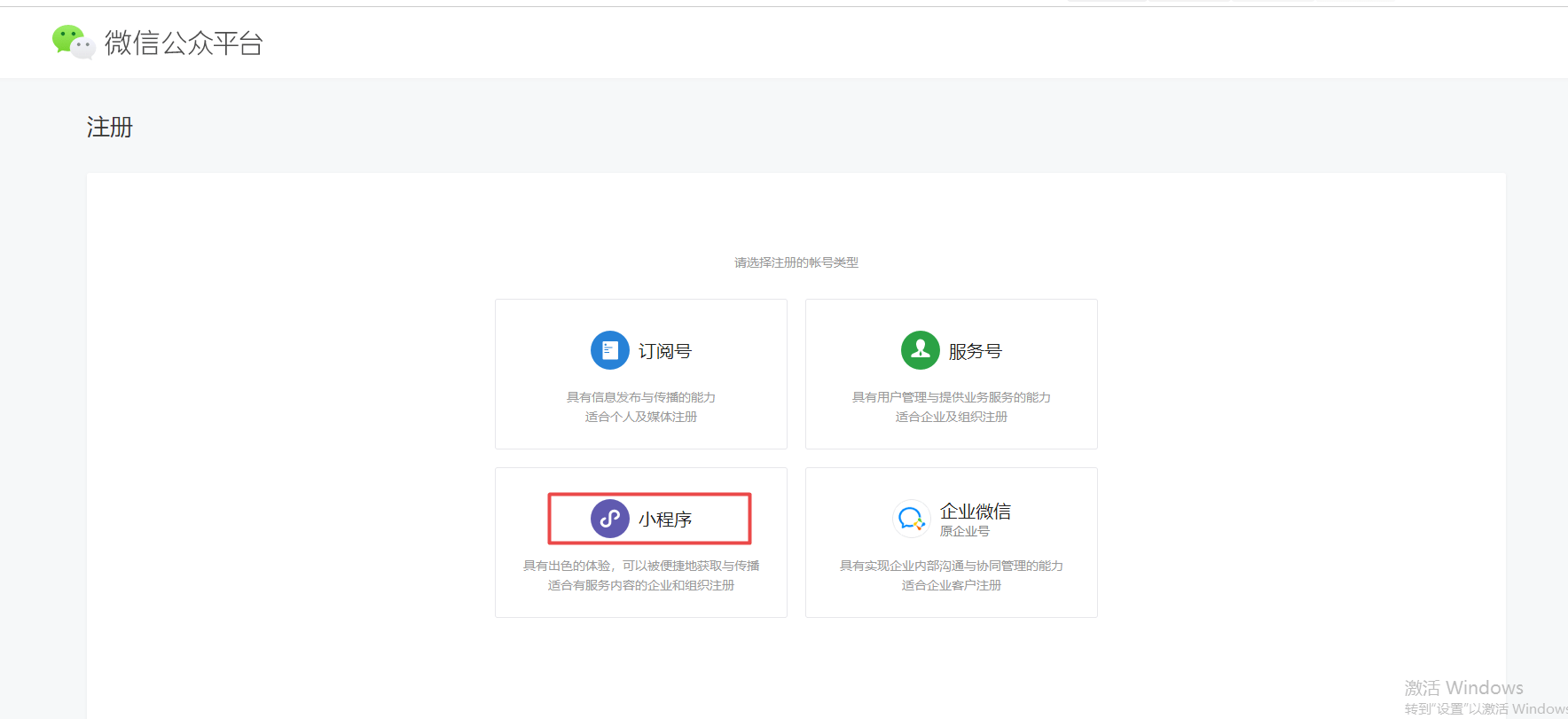This screenshot has width=1568, height=719.
Task: Click the 请选择注册的帐号类型 prompt text
Action: (x=796, y=262)
